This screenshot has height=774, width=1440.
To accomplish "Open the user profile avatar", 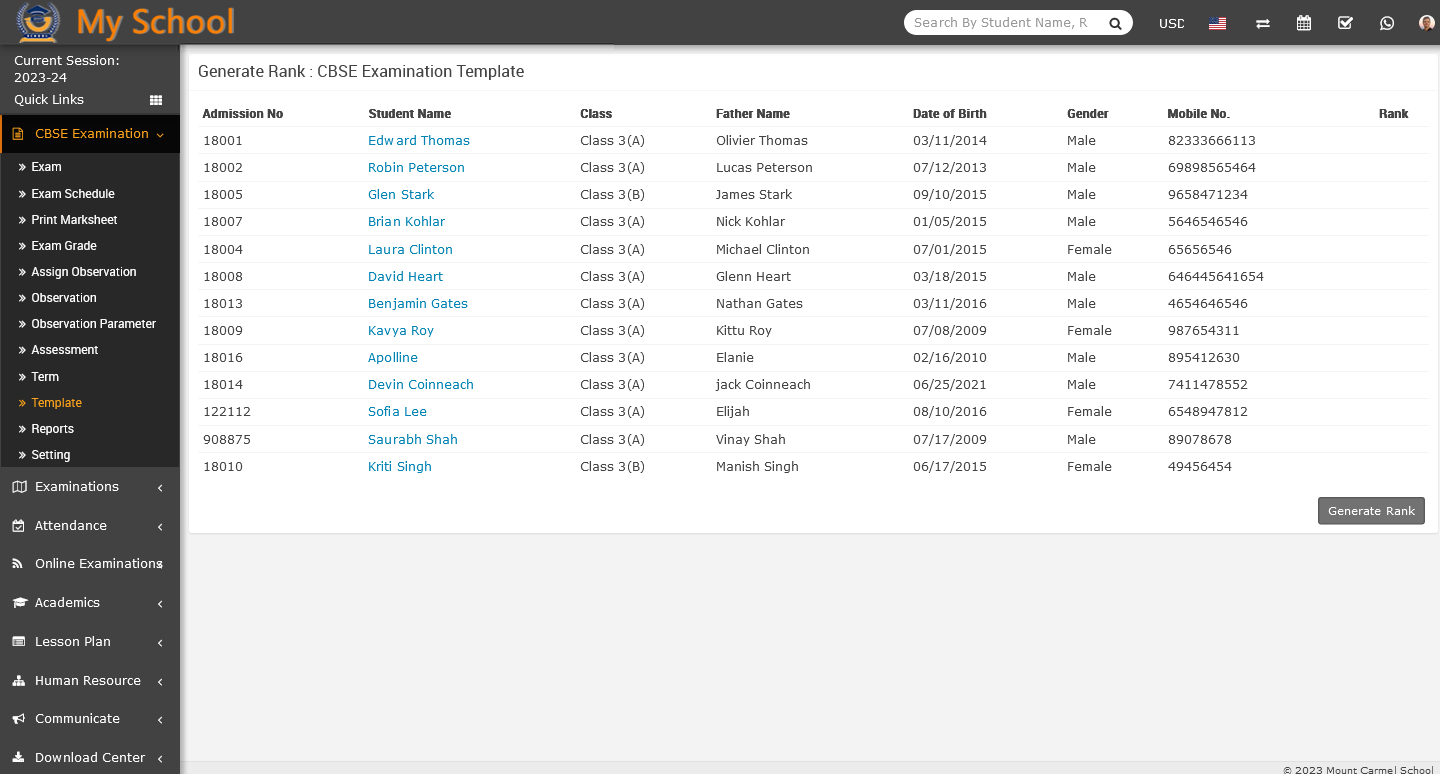I will [1427, 23].
